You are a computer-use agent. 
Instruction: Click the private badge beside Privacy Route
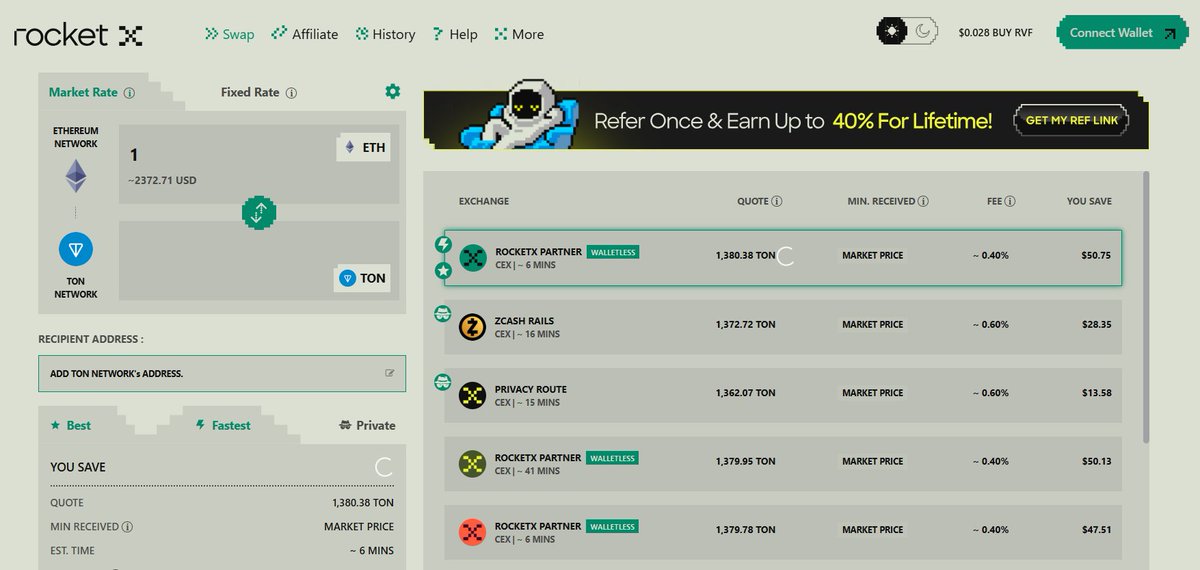(x=444, y=381)
